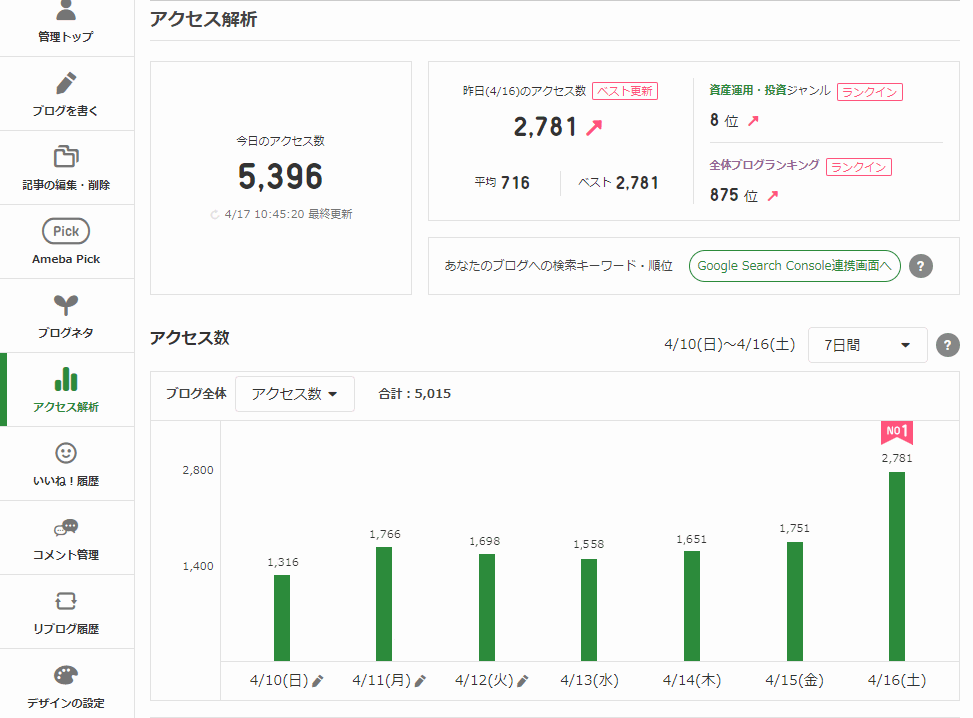Click the 4/16(土) bar

pos(897,567)
